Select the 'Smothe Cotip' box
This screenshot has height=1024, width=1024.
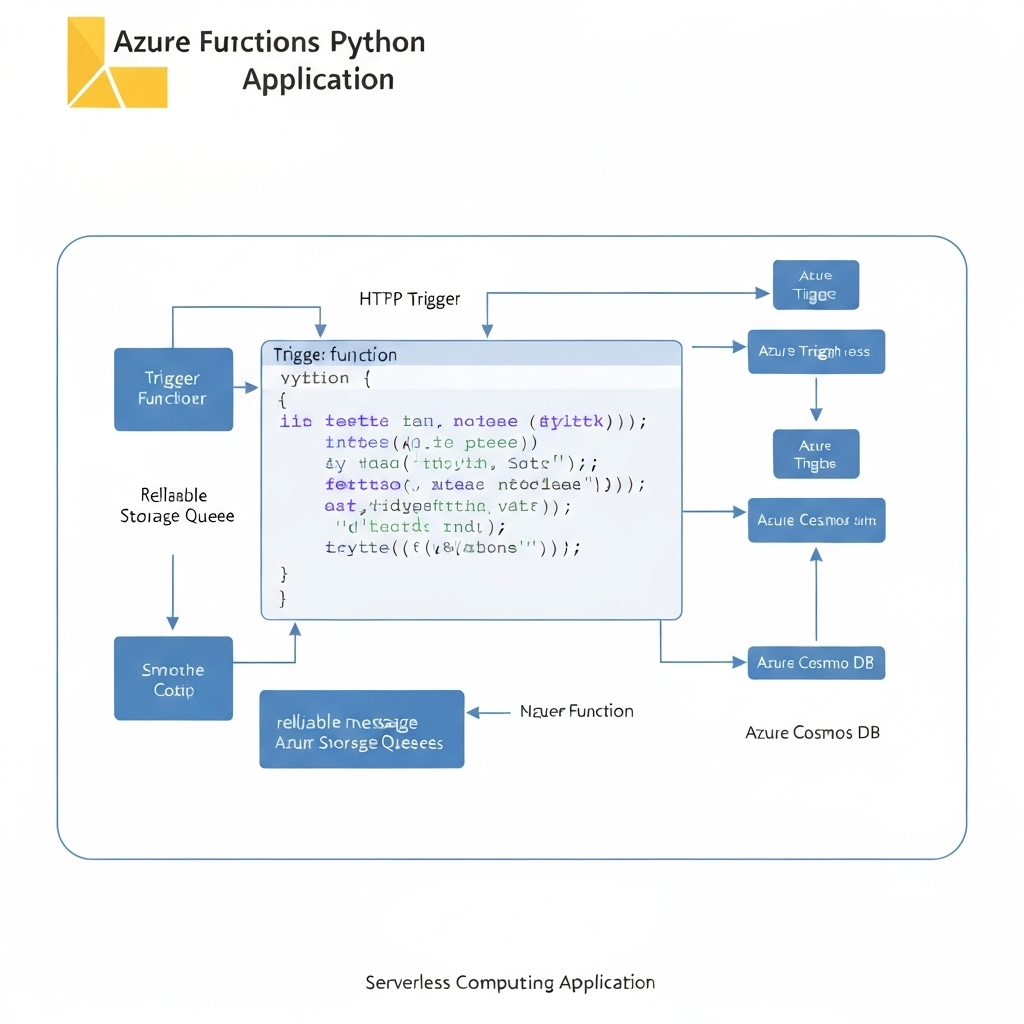click(x=173, y=679)
